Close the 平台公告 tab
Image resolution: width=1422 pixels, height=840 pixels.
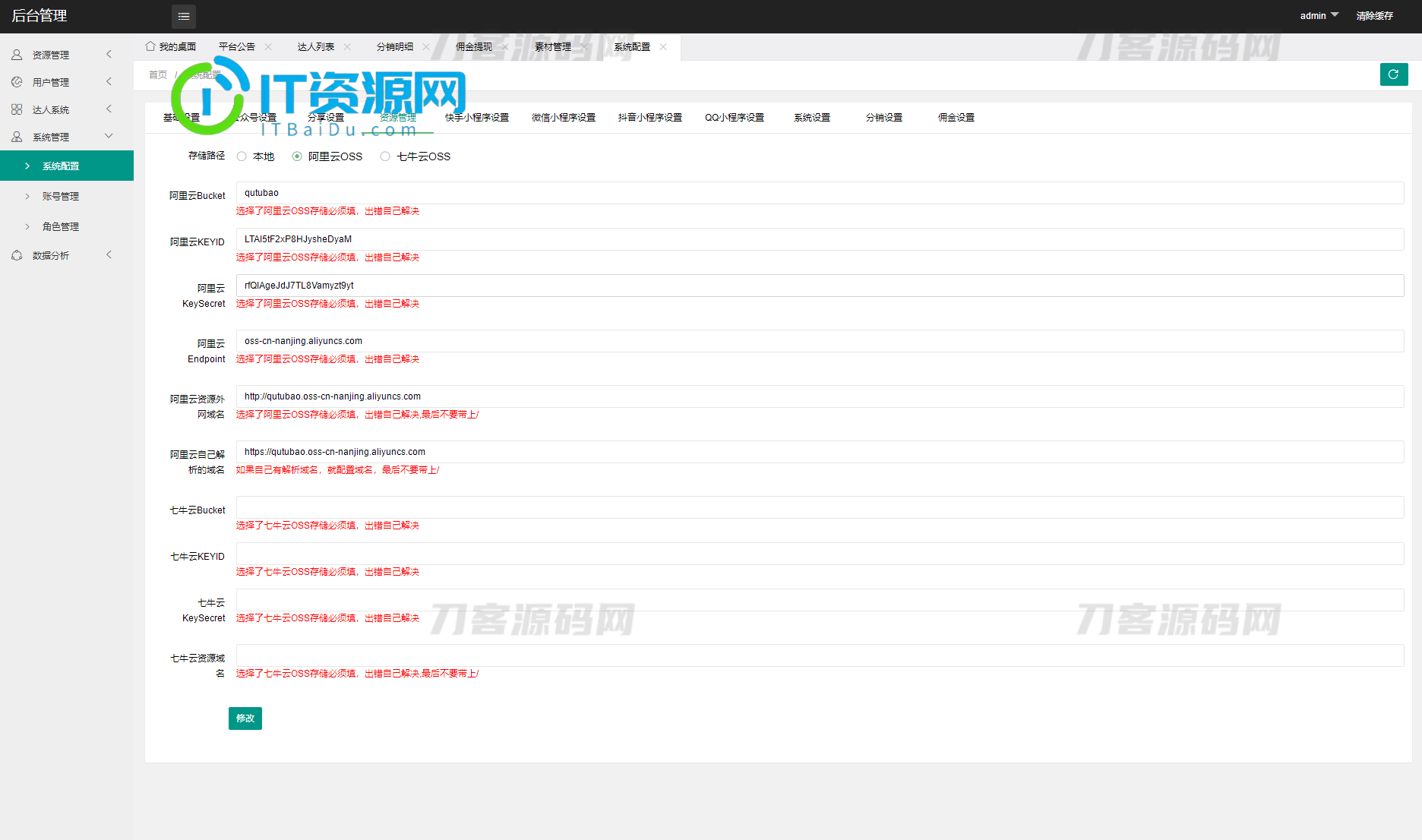(268, 47)
